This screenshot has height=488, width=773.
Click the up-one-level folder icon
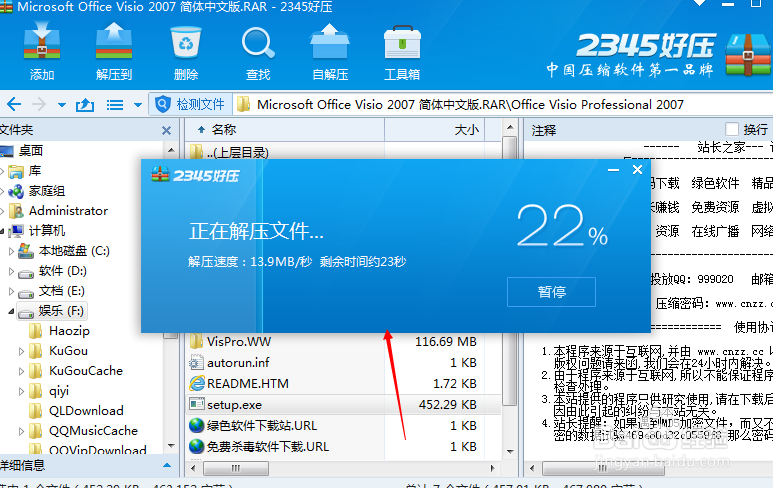click(x=85, y=105)
